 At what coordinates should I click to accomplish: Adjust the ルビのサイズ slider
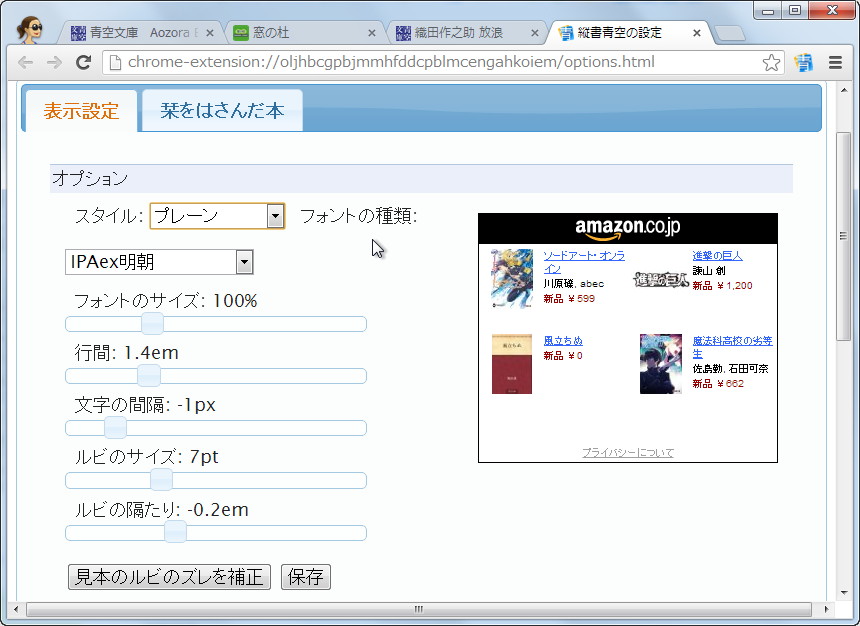click(161, 481)
